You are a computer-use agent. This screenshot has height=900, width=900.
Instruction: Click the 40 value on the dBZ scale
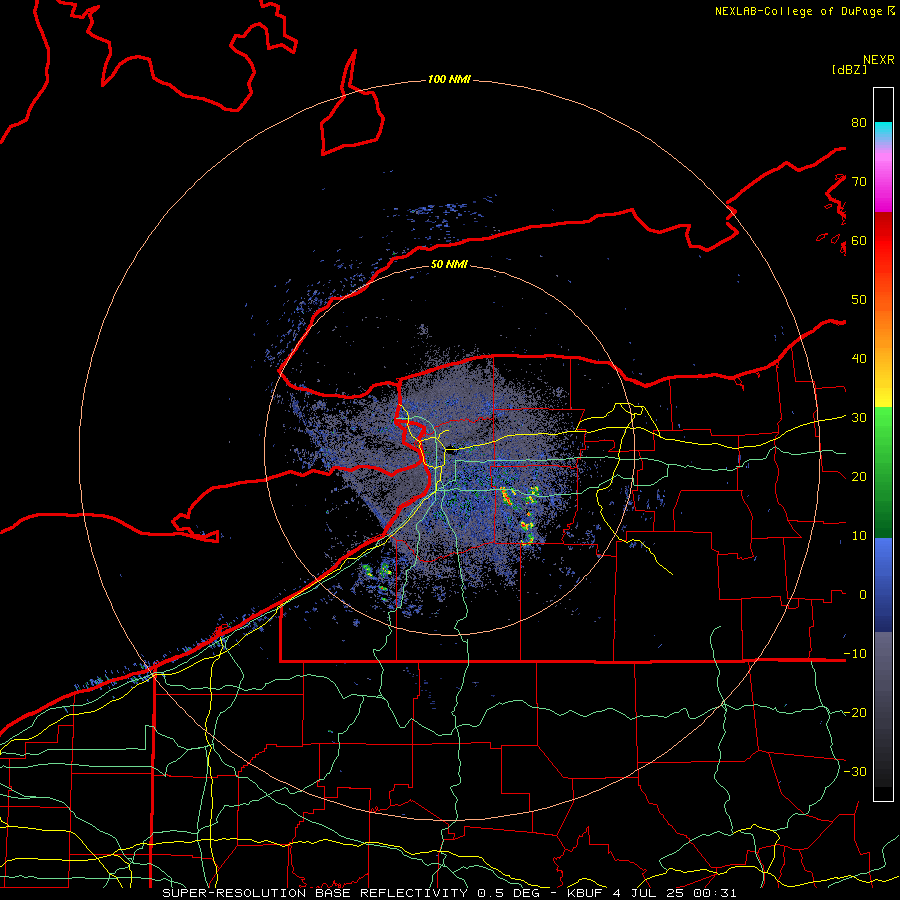pyautogui.click(x=859, y=359)
